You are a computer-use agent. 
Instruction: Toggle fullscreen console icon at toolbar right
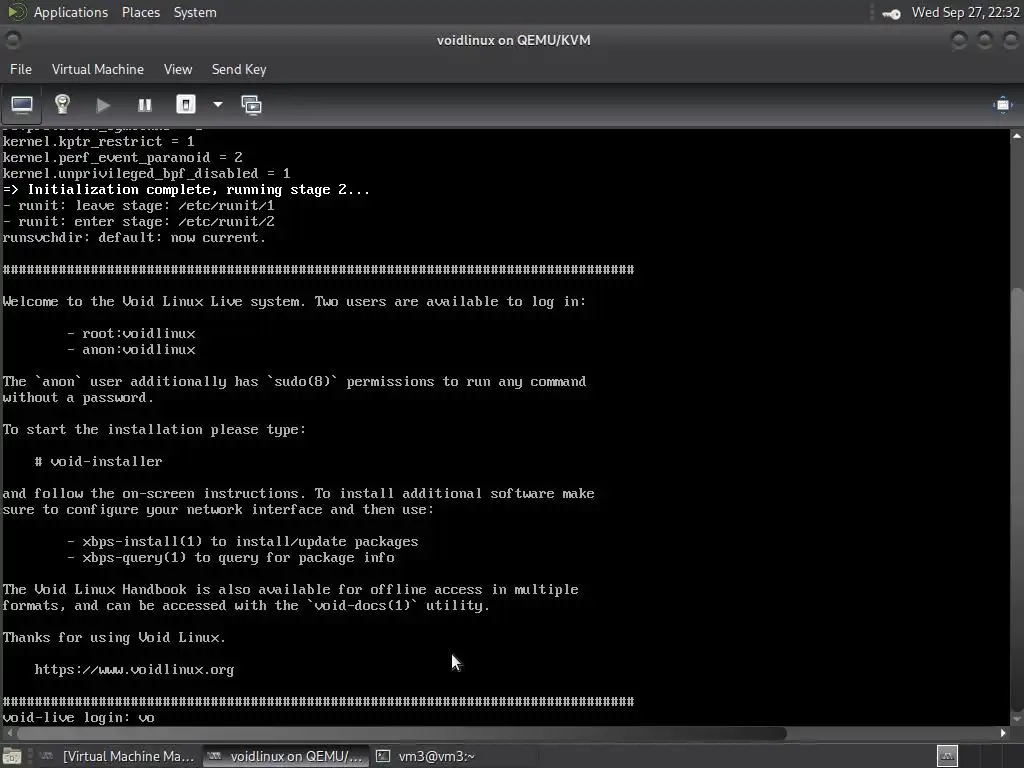pyautogui.click(x=1002, y=105)
